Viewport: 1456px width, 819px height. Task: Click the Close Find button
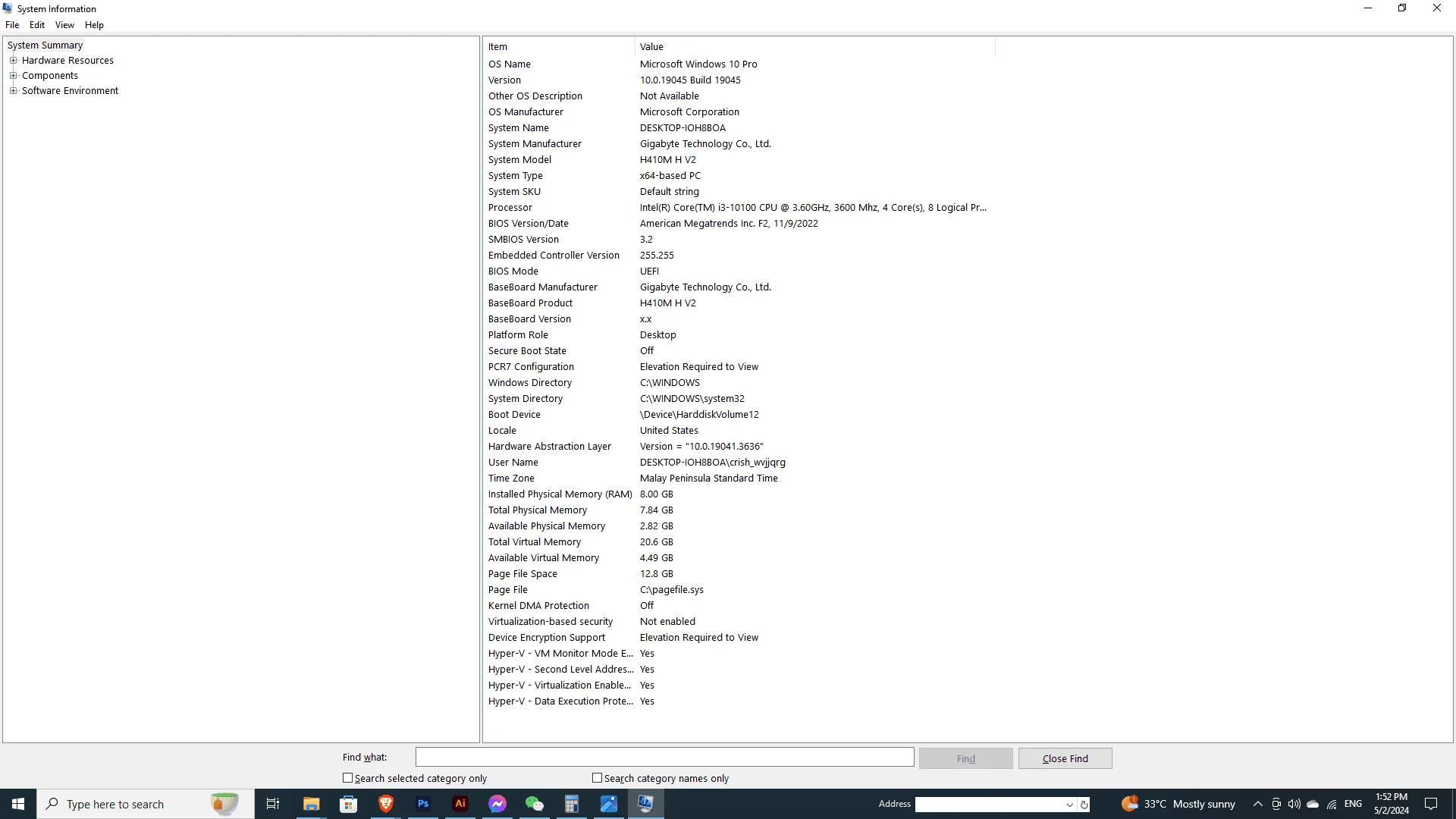pyautogui.click(x=1065, y=758)
